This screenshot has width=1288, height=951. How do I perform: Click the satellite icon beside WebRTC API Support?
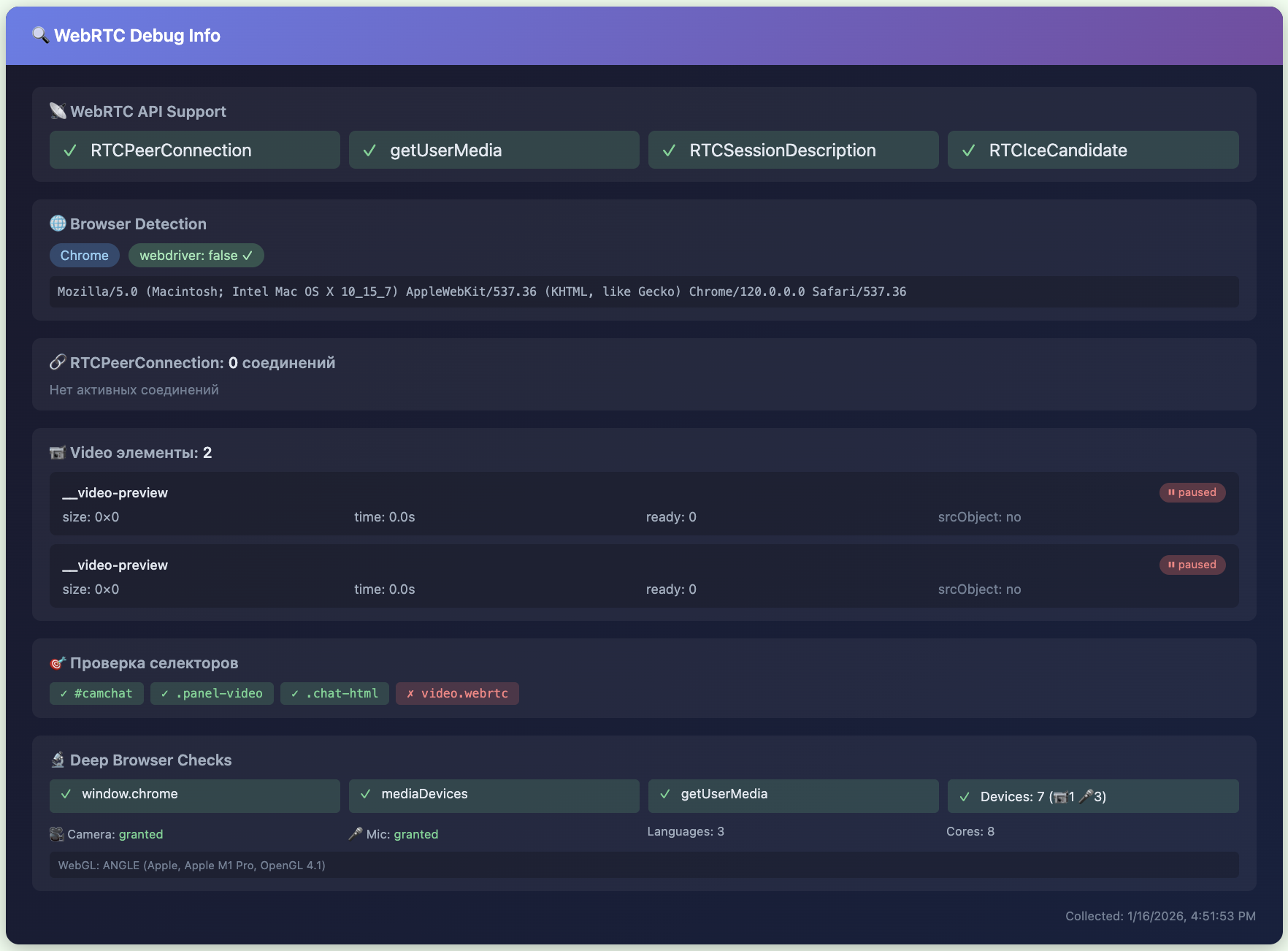click(x=58, y=111)
